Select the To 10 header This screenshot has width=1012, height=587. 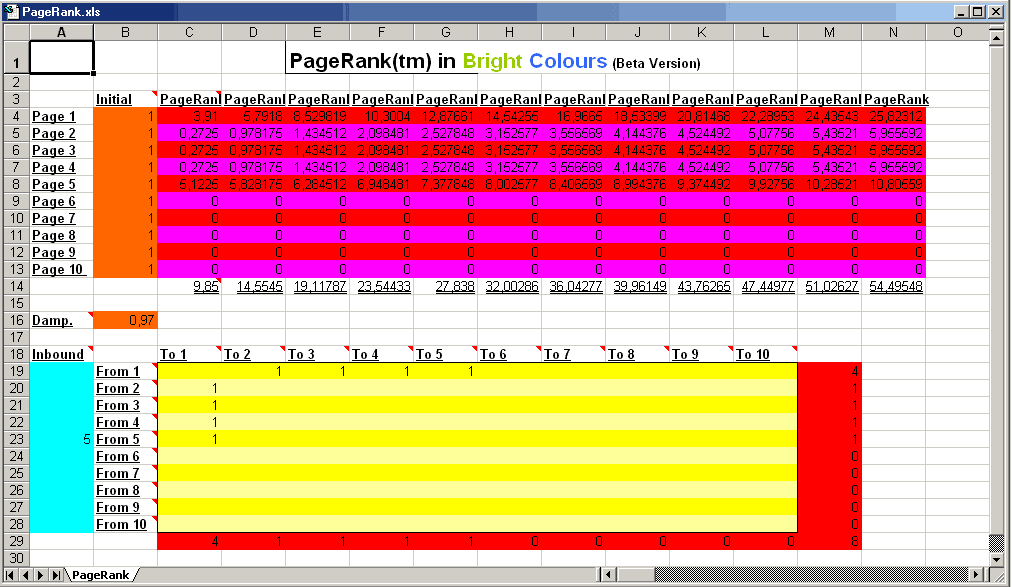pos(765,354)
